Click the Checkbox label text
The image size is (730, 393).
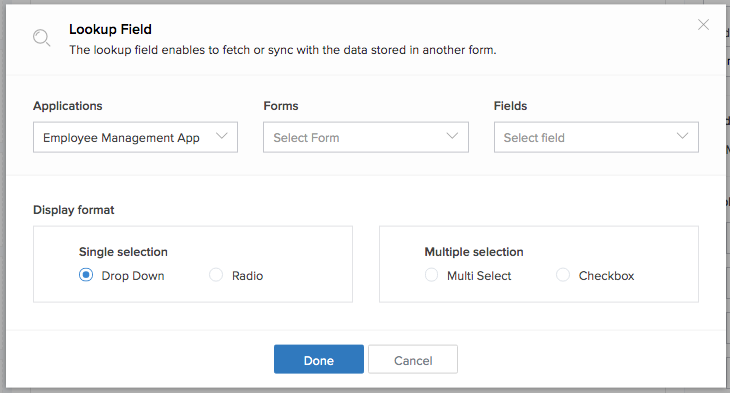606,276
